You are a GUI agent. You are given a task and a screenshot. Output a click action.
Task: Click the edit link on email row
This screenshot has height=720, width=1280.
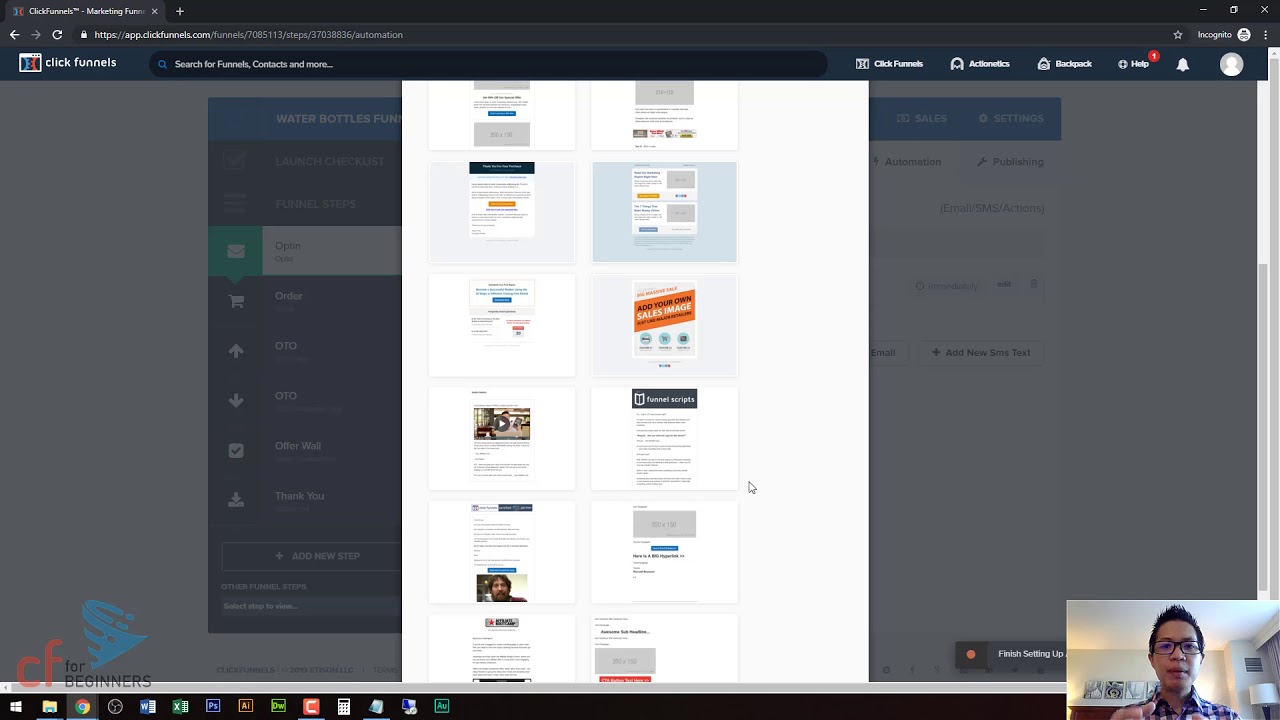click(x=1003, y=285)
